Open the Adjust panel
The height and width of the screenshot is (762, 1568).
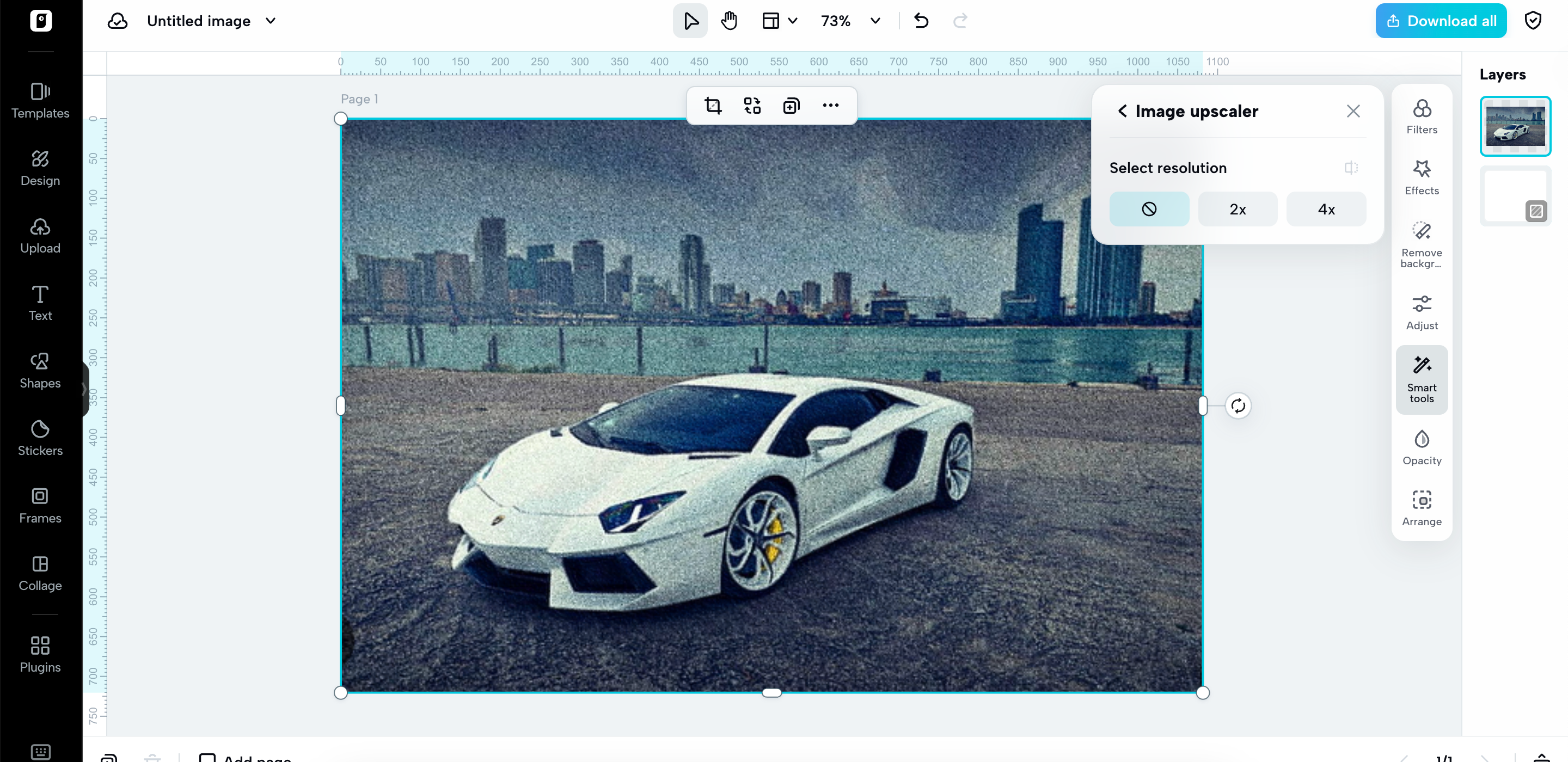click(1422, 312)
